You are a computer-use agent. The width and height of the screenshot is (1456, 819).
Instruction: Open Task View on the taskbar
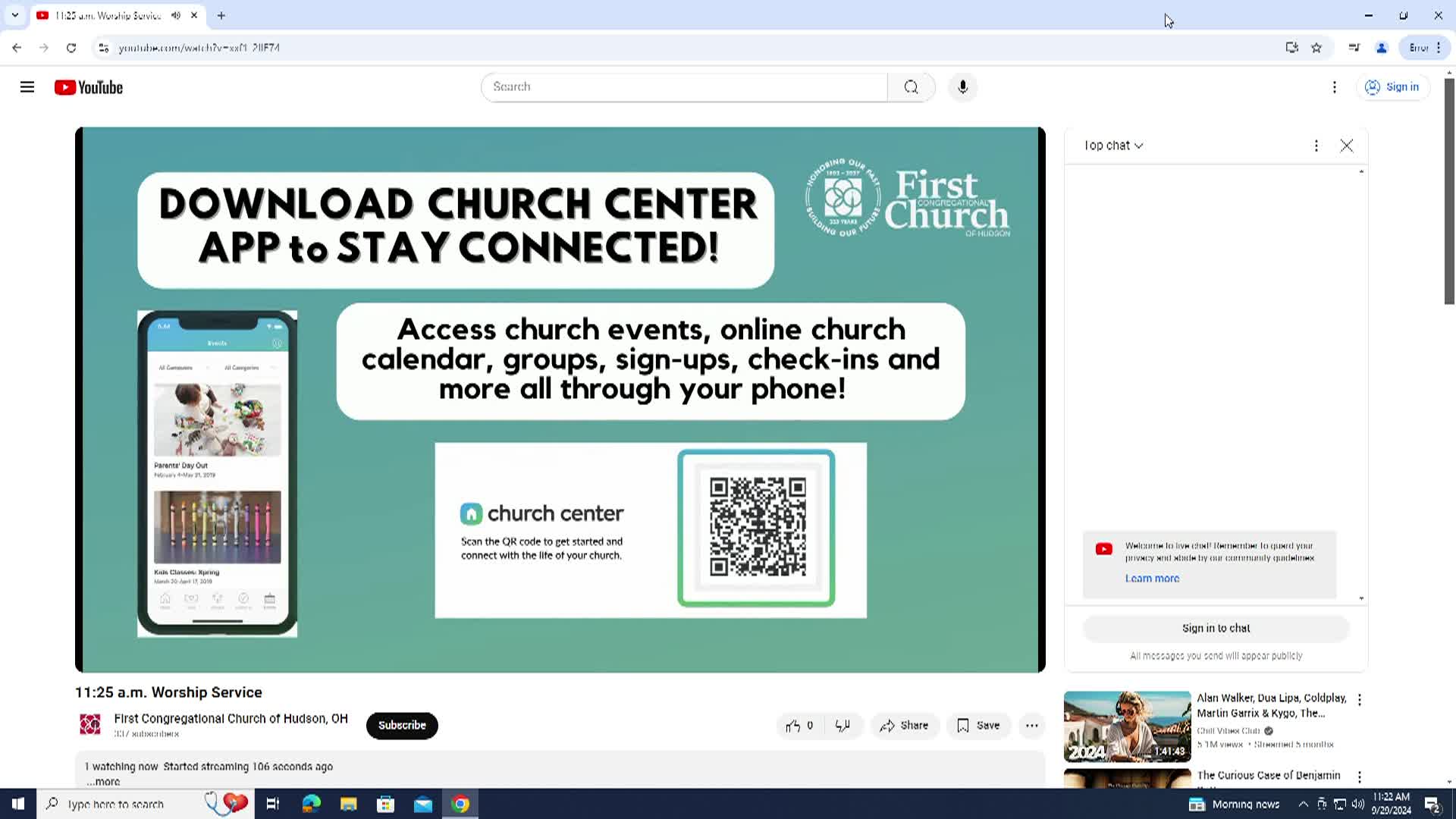273,804
